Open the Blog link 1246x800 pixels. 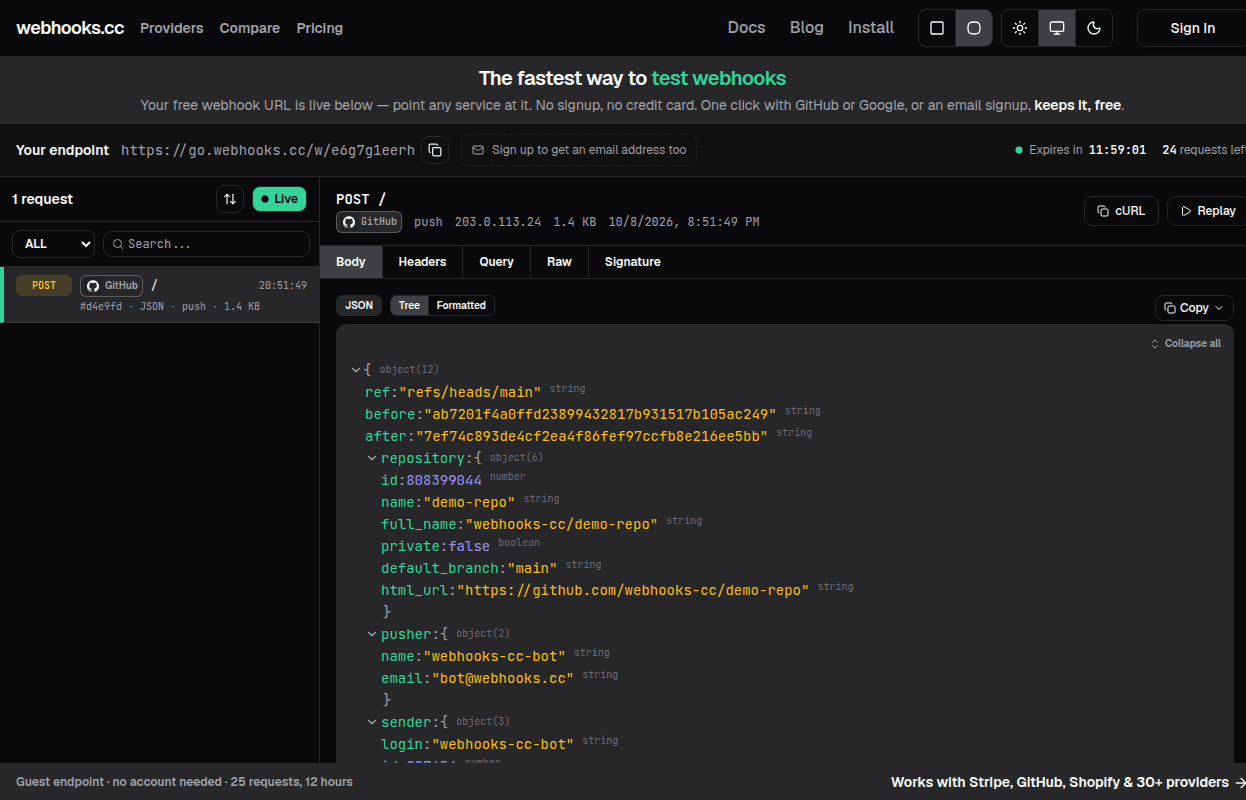tap(807, 28)
